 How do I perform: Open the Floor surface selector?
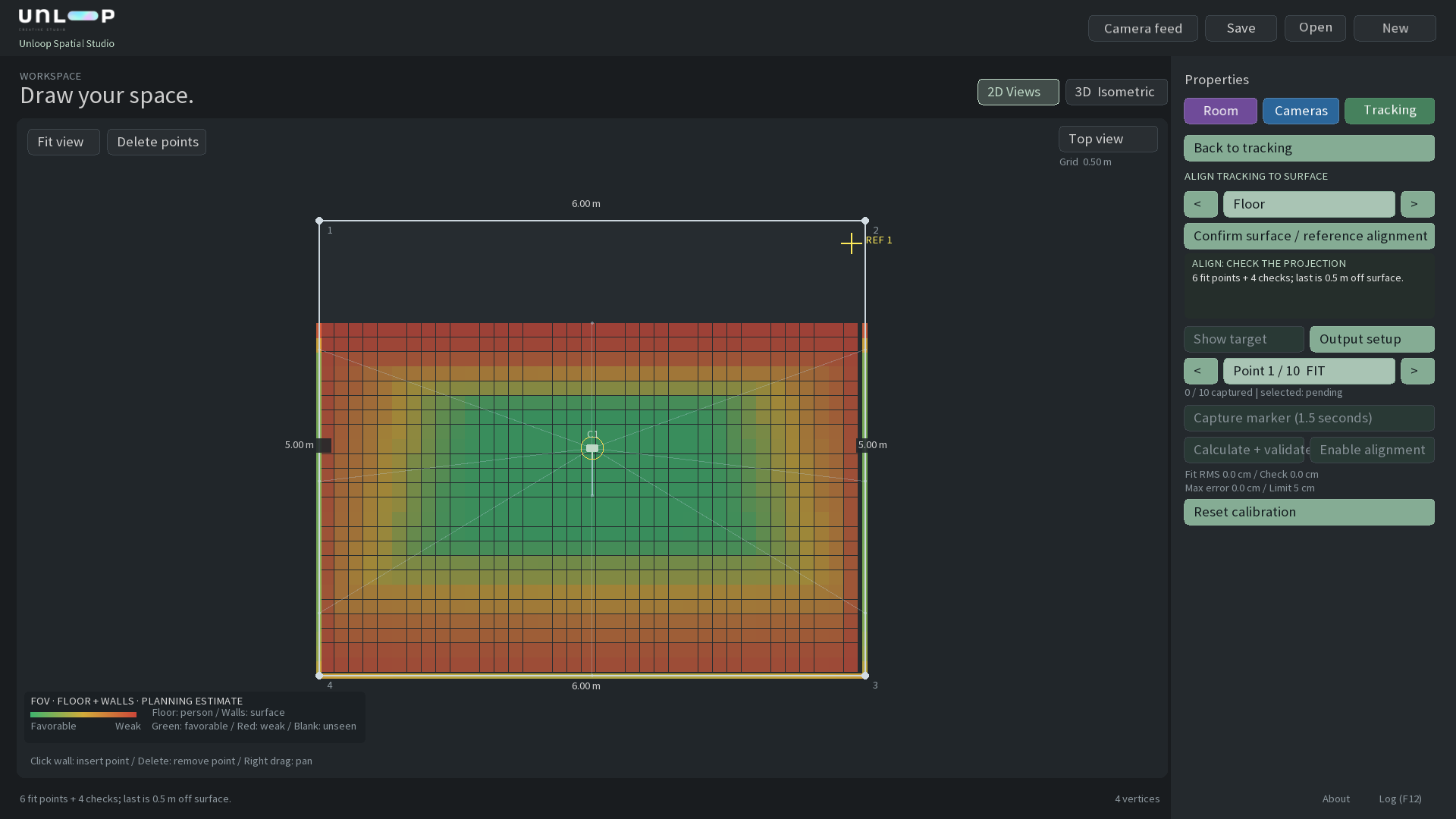pos(1309,204)
